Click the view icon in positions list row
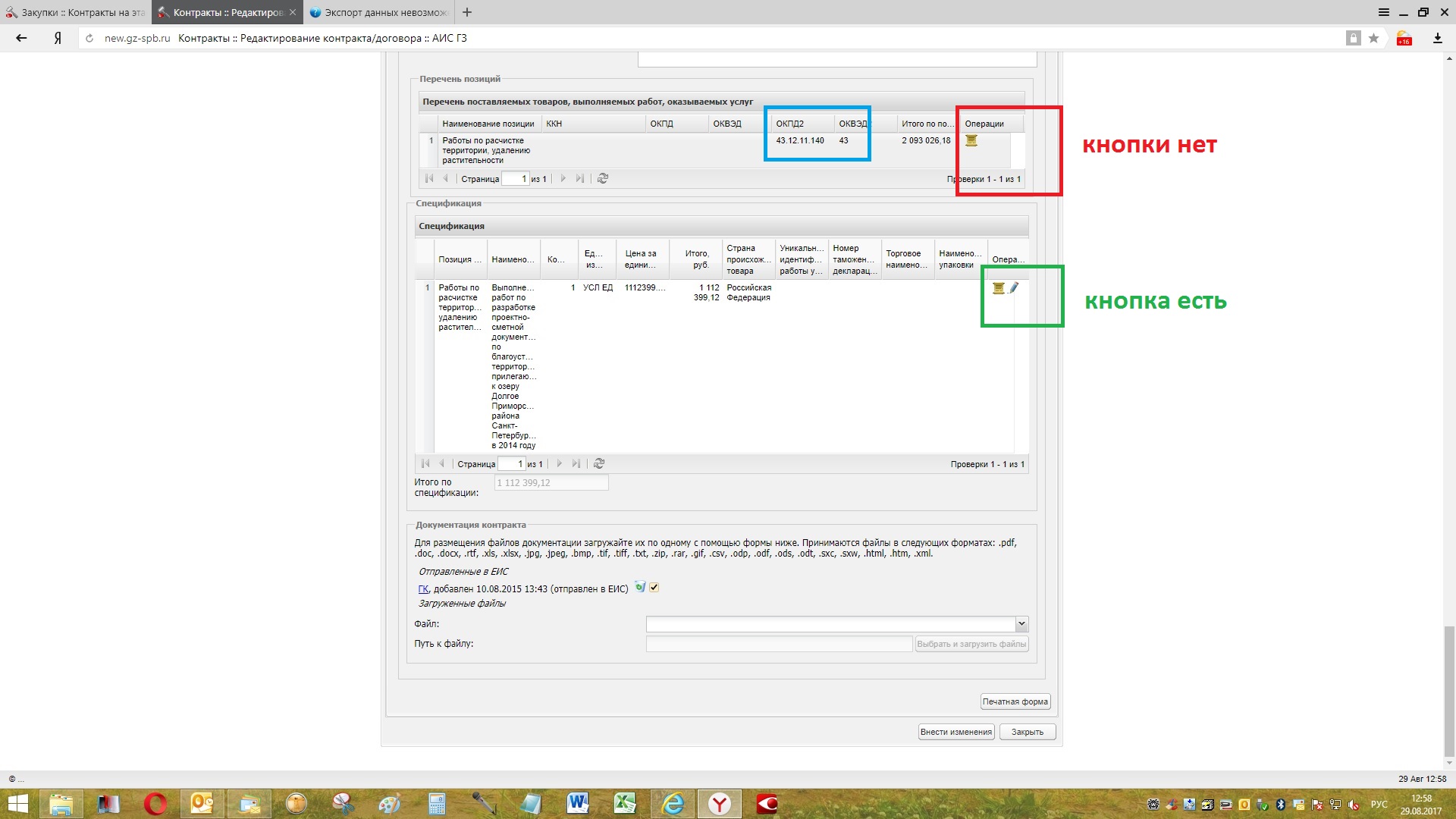This screenshot has height=819, width=1456. click(x=971, y=140)
